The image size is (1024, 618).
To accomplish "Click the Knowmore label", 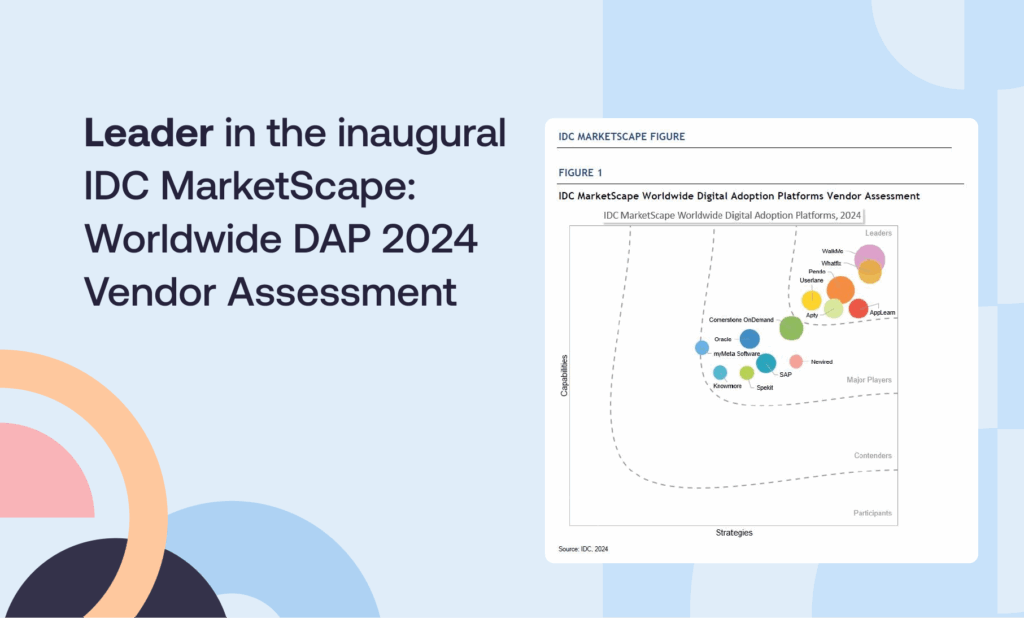I will tap(728, 386).
